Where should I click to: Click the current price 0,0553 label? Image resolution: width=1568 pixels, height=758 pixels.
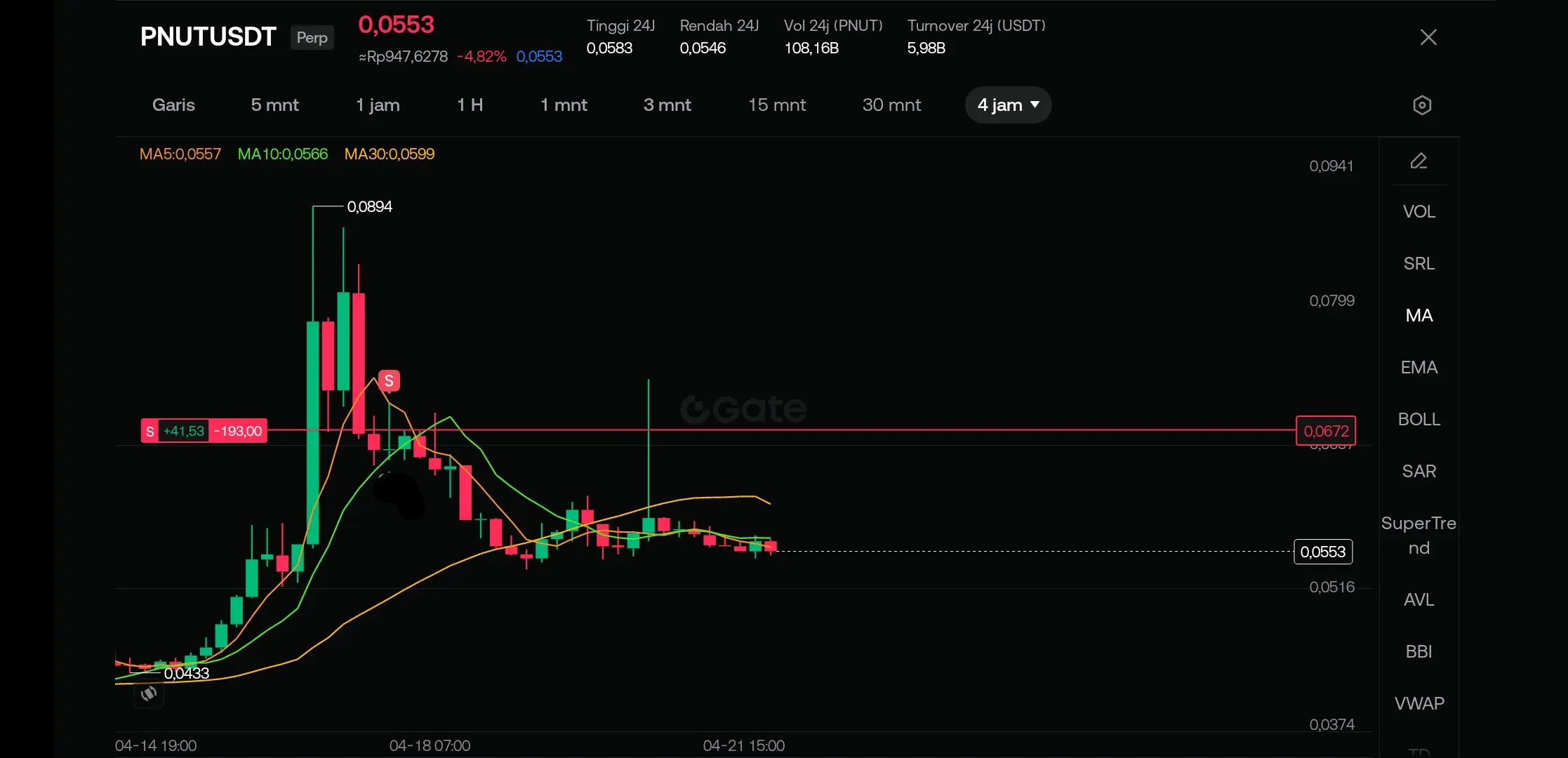coord(1322,552)
